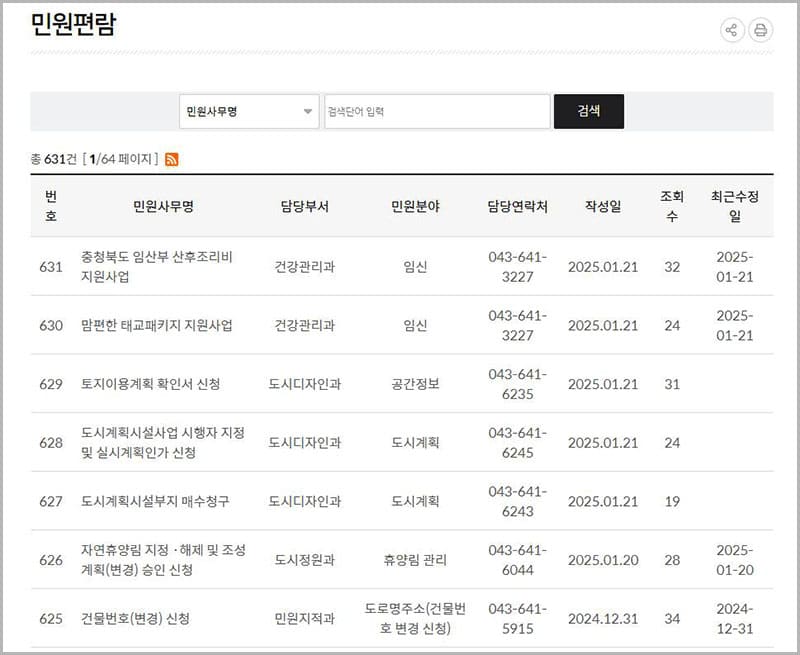Open 도시계획시설부지 매수청구 entry
Image resolution: width=800 pixels, height=655 pixels.
pos(155,501)
